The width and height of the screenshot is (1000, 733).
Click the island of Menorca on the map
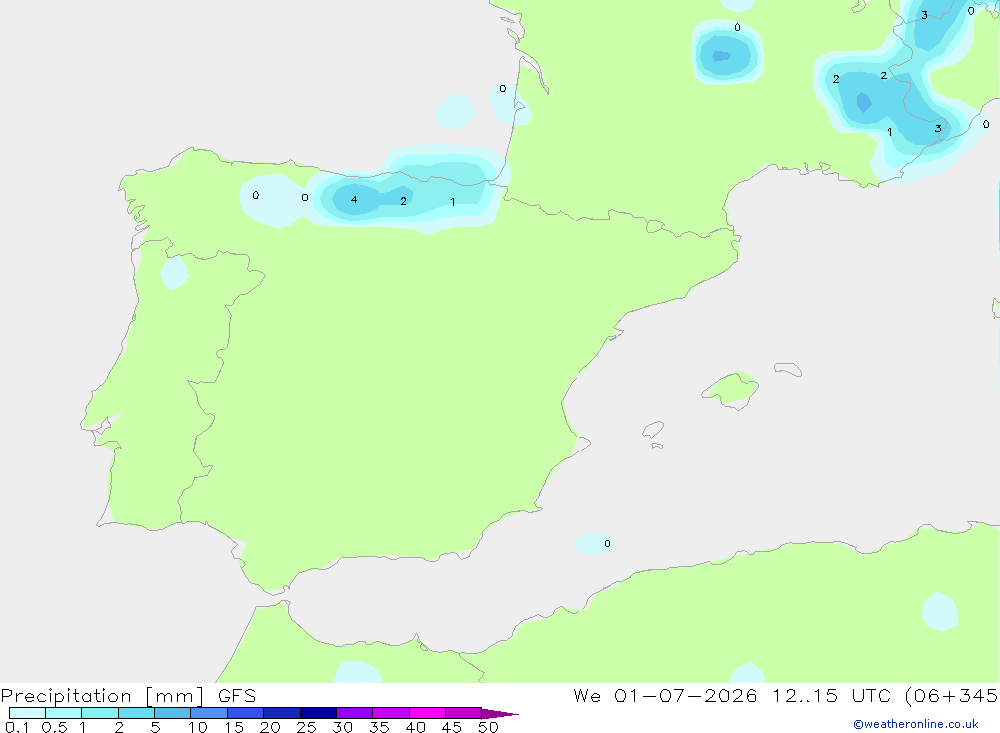coord(788,369)
